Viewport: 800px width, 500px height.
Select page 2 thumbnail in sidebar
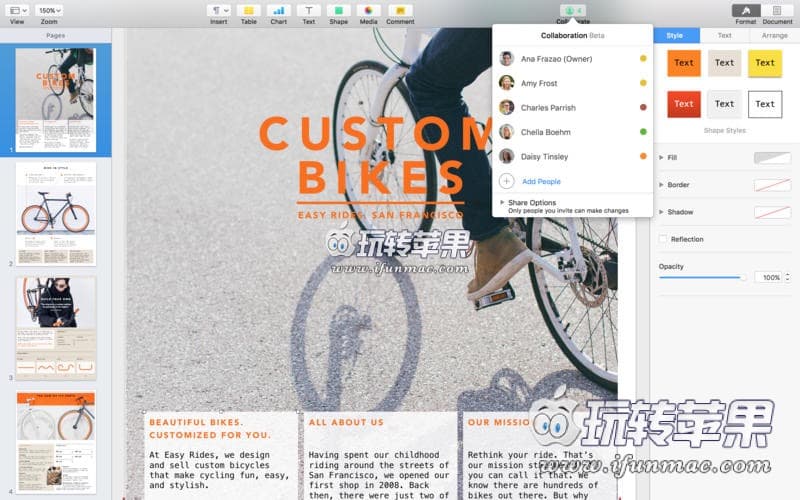point(56,211)
